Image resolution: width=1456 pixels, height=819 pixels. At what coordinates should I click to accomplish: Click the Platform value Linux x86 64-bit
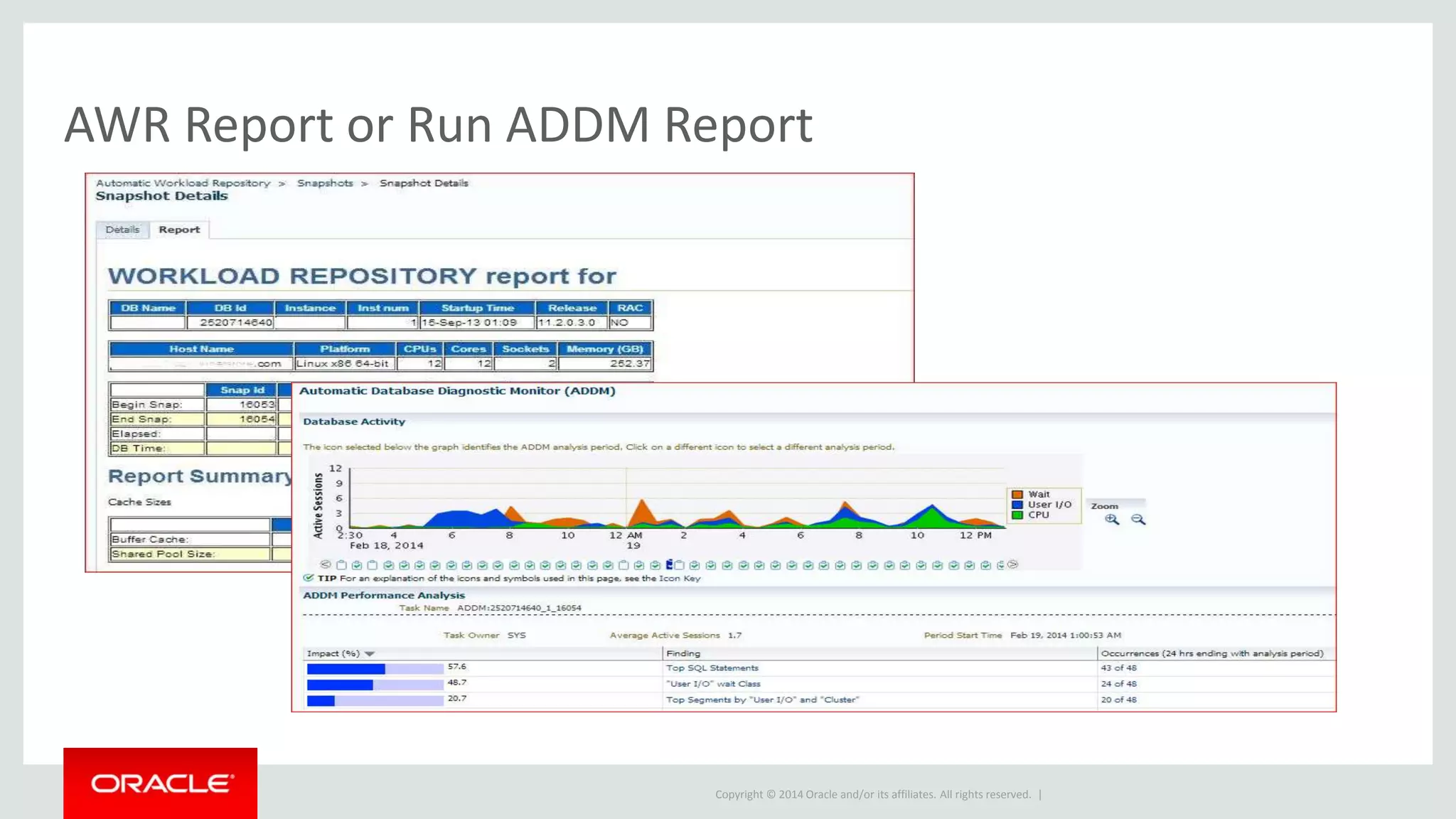click(x=343, y=363)
